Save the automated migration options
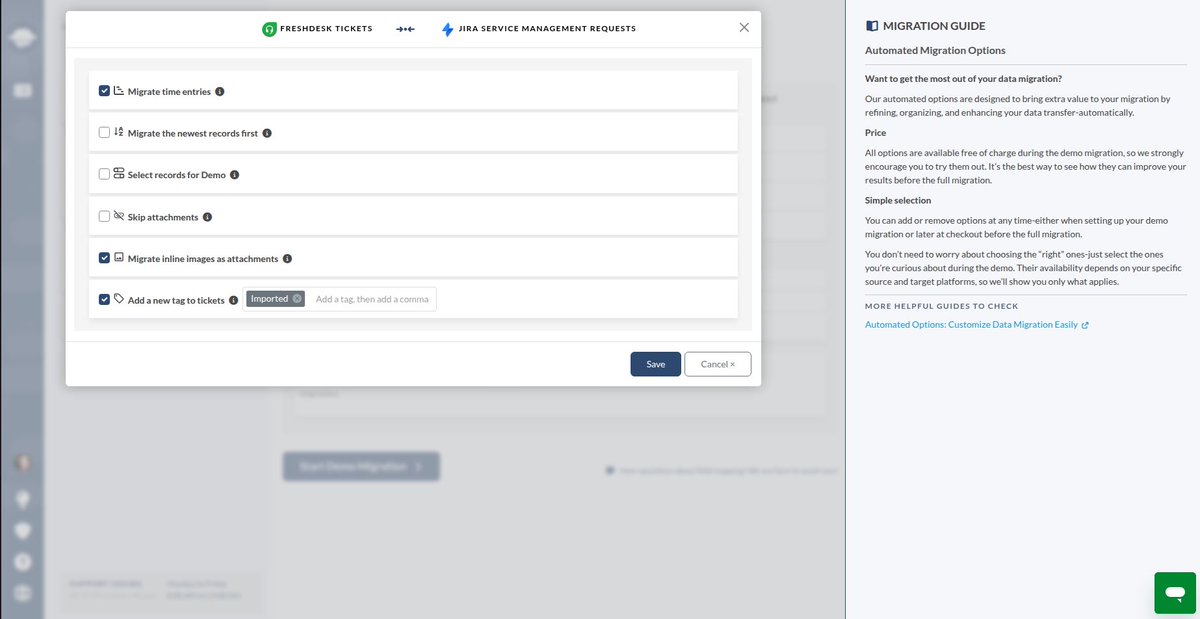Screen dimensions: 1200x619 tap(655, 364)
